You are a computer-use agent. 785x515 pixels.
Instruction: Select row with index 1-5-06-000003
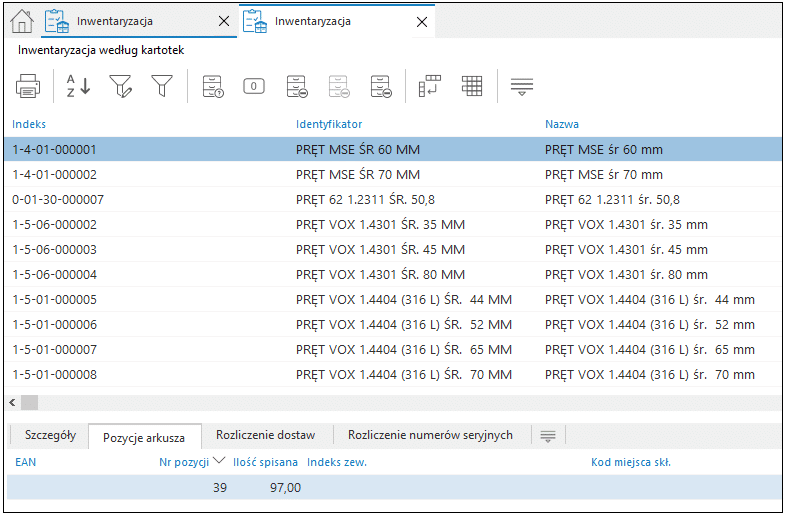click(55, 249)
